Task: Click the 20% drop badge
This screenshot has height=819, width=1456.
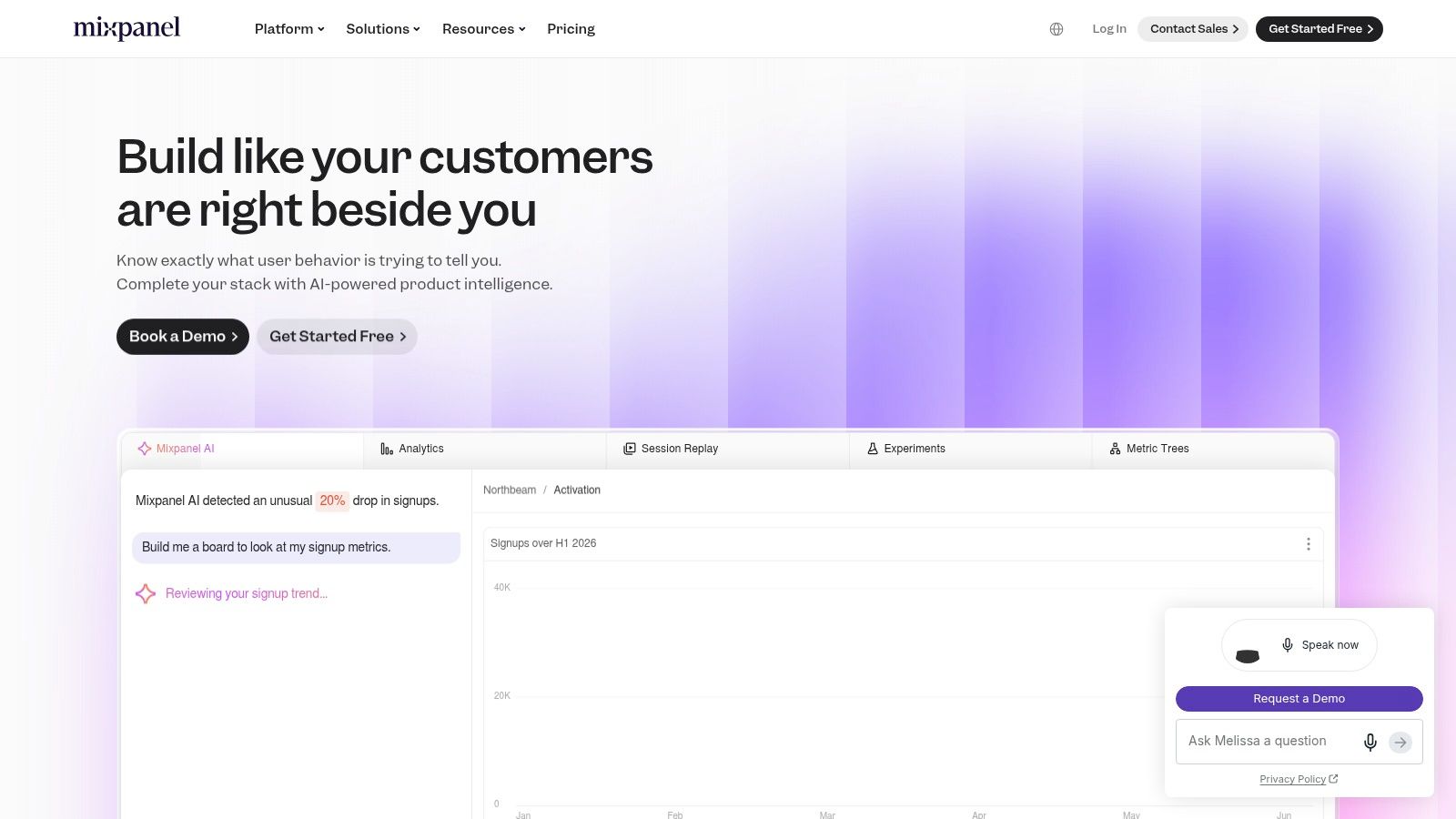Action: [x=332, y=500]
